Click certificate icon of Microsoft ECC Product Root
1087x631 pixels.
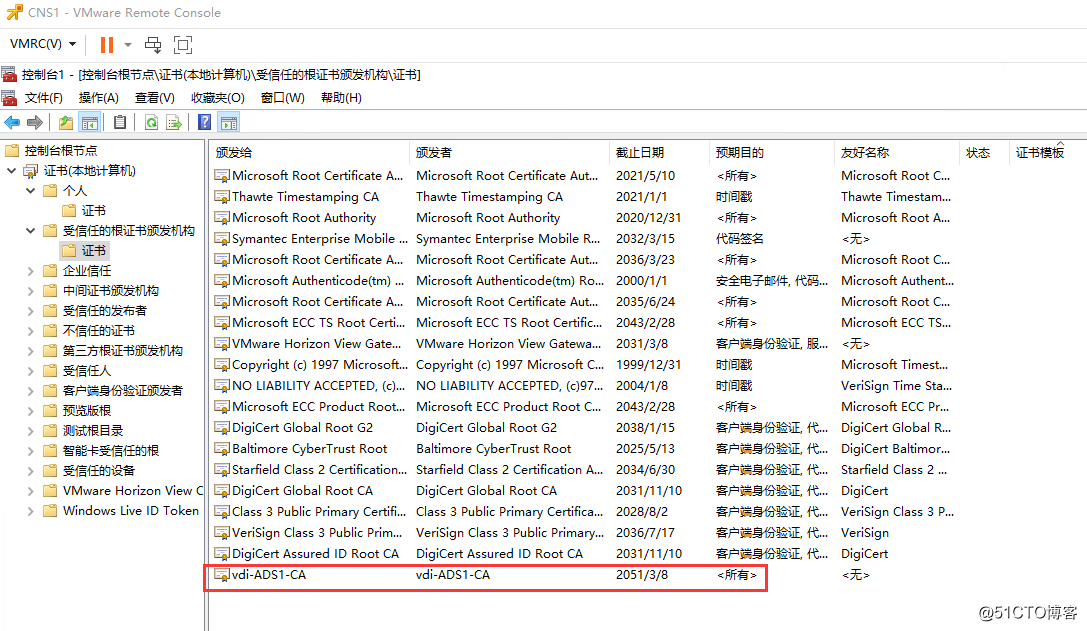tap(222, 407)
